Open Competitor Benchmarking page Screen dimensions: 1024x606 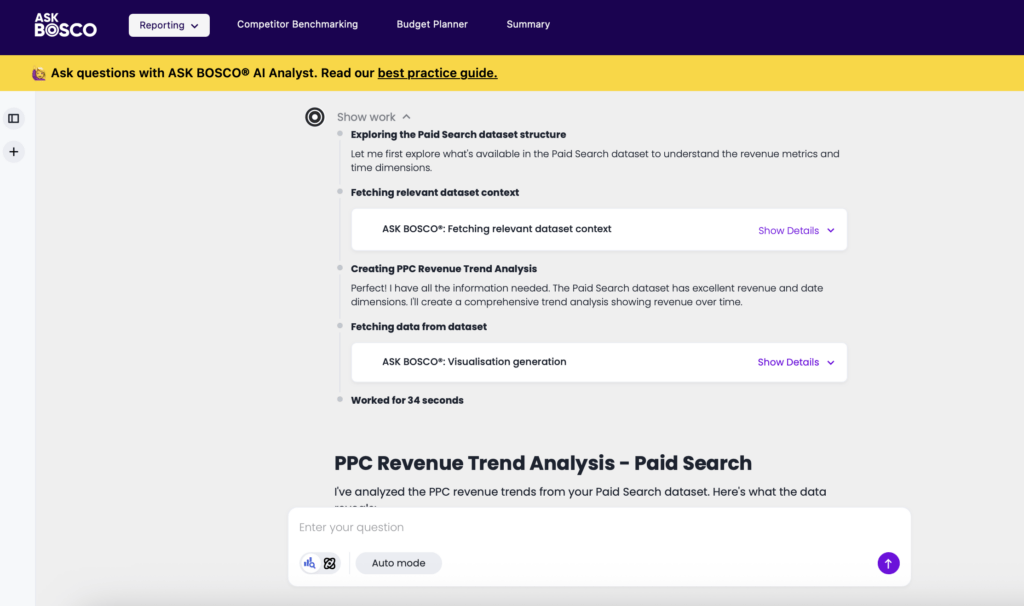point(297,24)
